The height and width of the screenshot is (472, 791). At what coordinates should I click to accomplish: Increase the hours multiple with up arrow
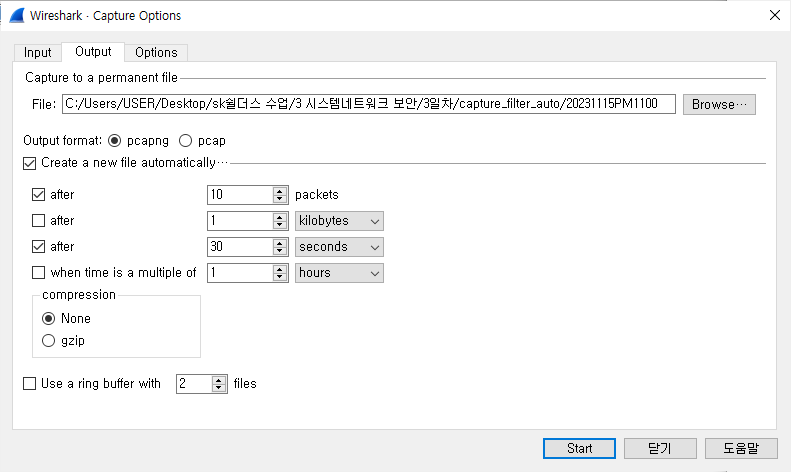tap(280, 269)
